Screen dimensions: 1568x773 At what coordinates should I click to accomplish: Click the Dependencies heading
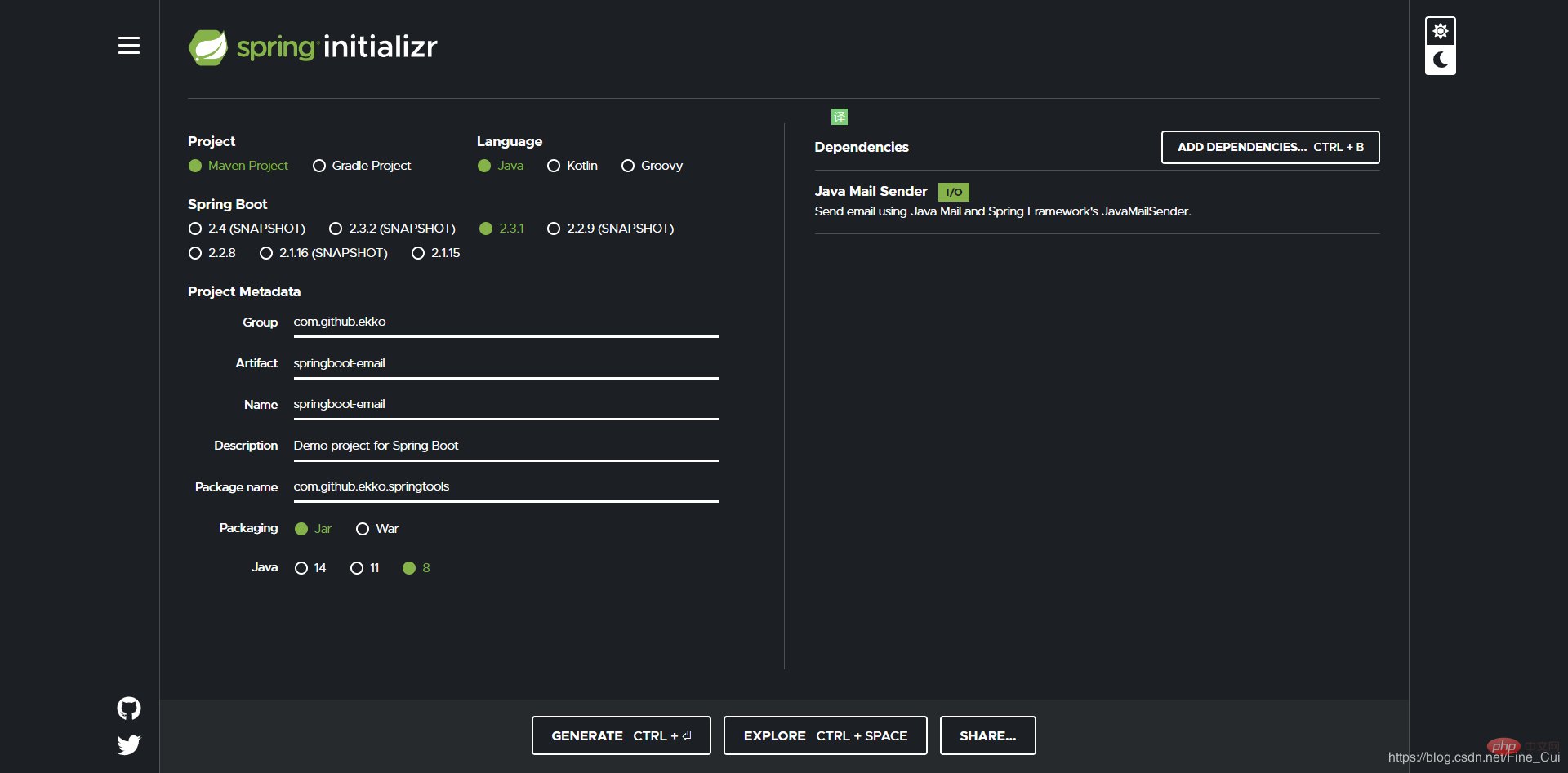862,147
